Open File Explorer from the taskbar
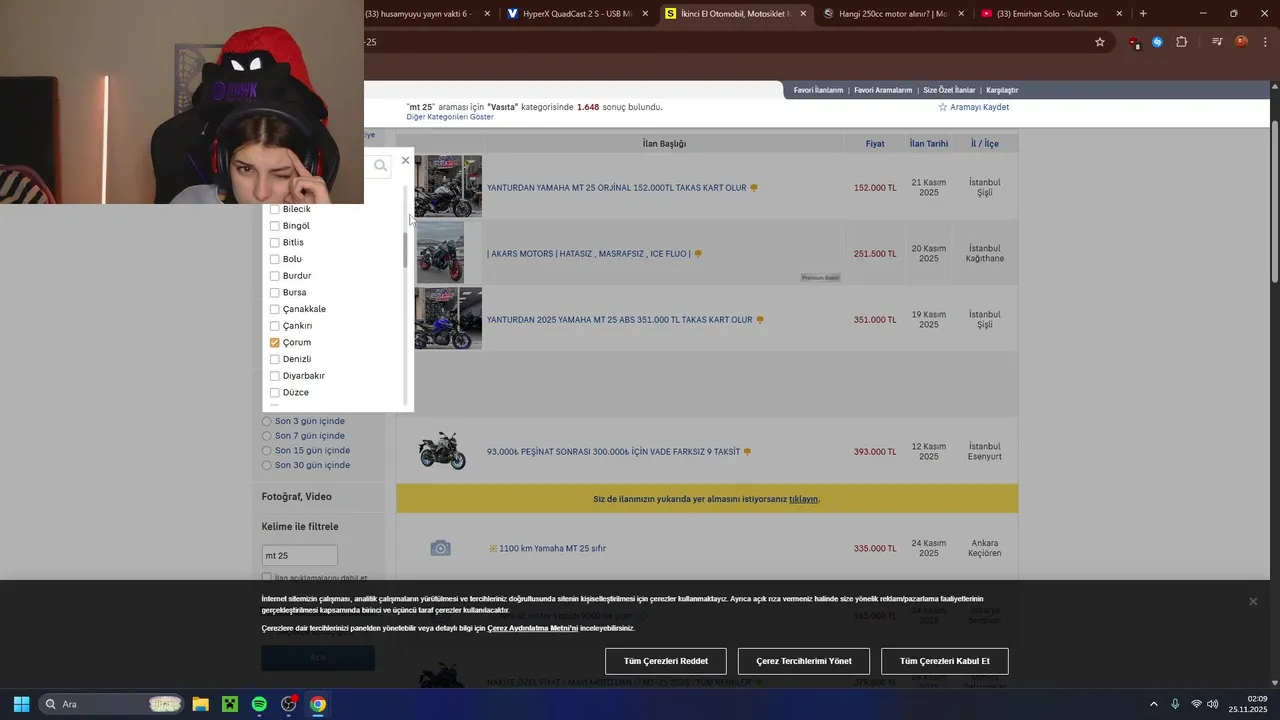Image resolution: width=1280 pixels, height=720 pixels. click(200, 704)
